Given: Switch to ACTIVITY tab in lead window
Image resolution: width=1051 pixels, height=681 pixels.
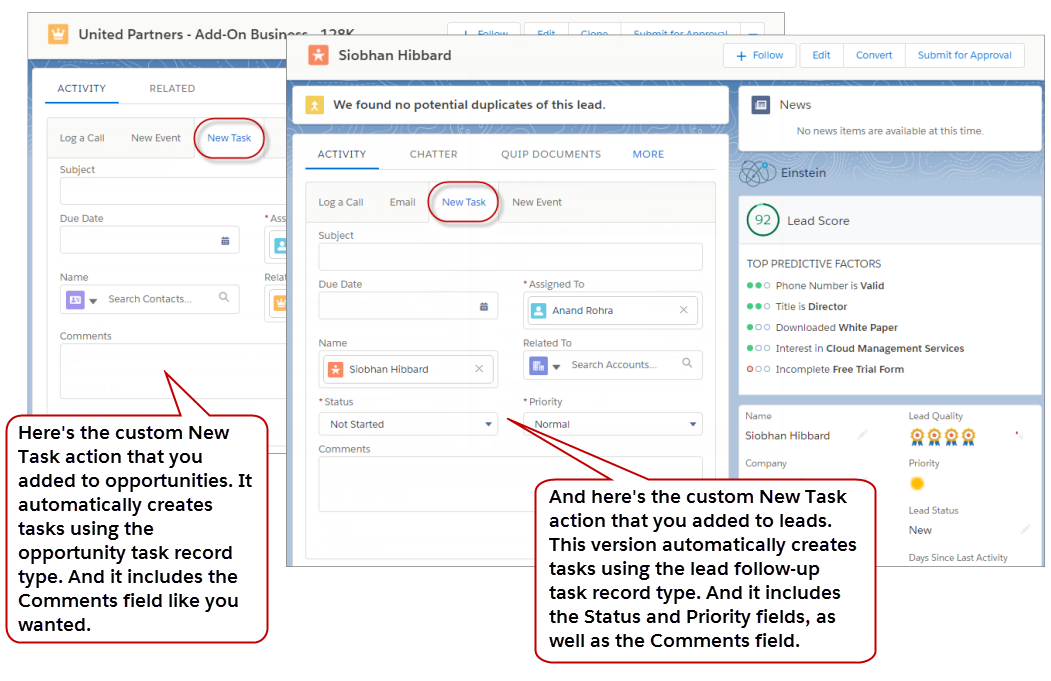Looking at the screenshot, I should point(342,154).
